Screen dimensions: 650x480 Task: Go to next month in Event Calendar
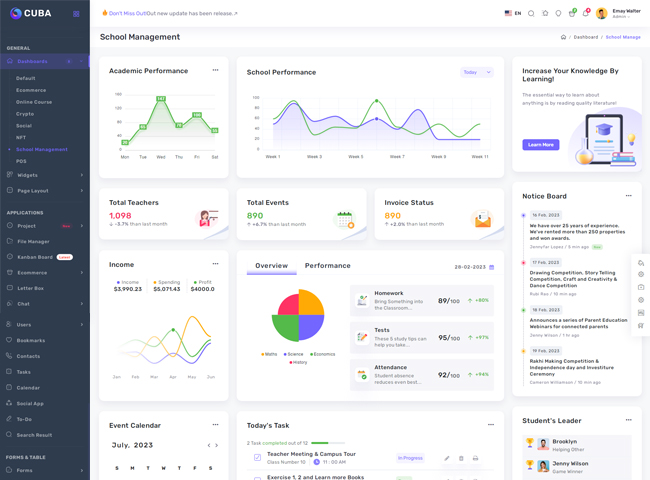(217, 445)
